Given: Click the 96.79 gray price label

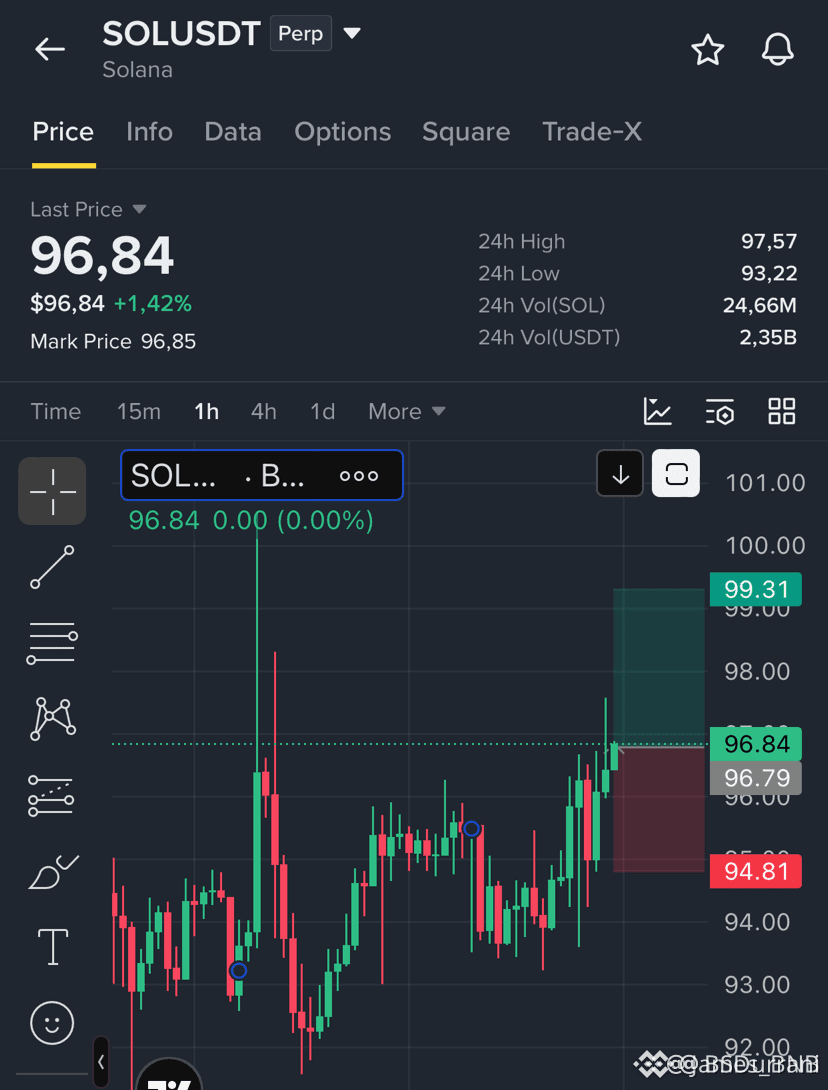Looking at the screenshot, I should pos(756,778).
